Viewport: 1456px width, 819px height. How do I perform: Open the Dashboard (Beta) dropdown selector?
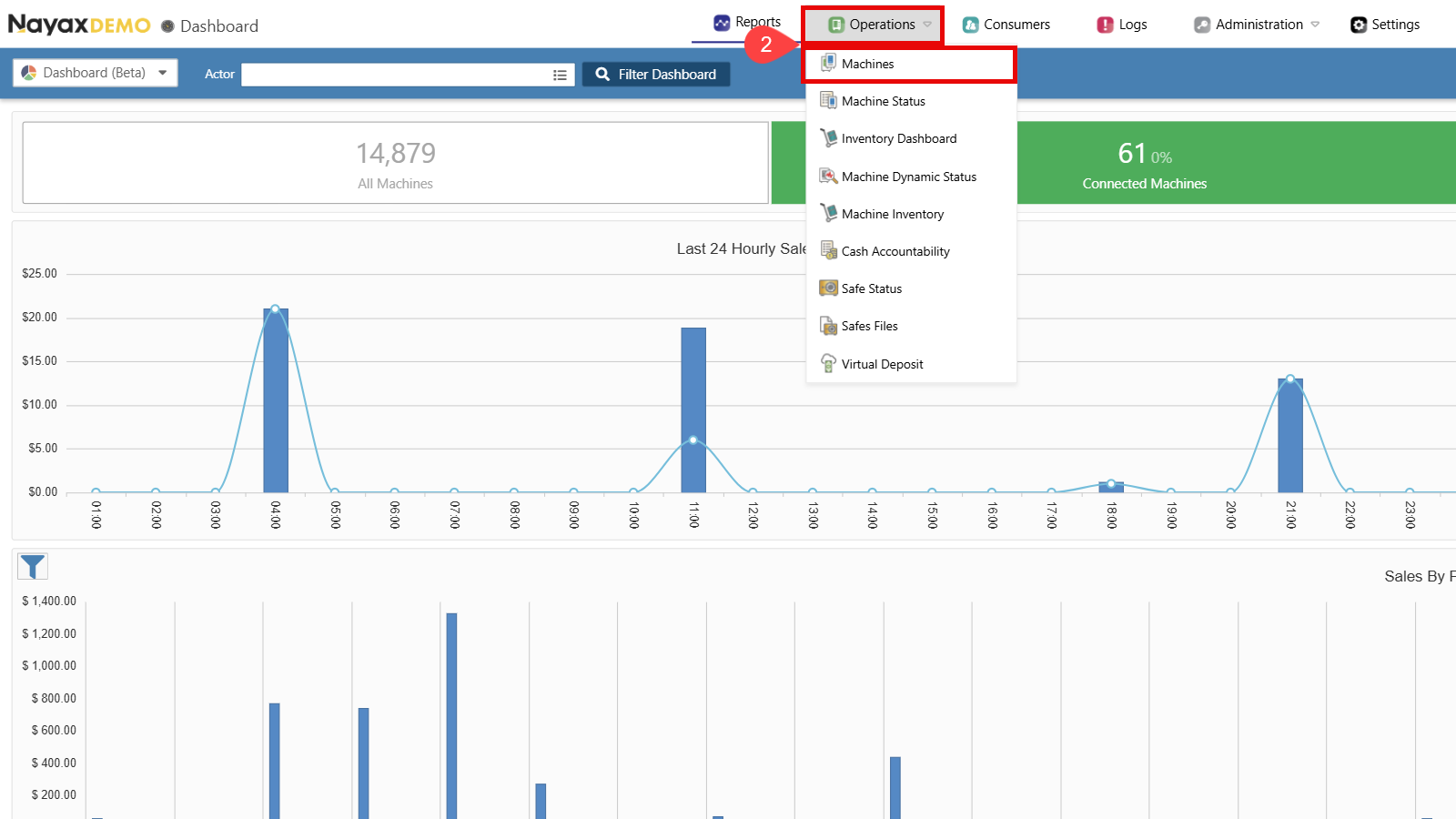pyautogui.click(x=95, y=73)
